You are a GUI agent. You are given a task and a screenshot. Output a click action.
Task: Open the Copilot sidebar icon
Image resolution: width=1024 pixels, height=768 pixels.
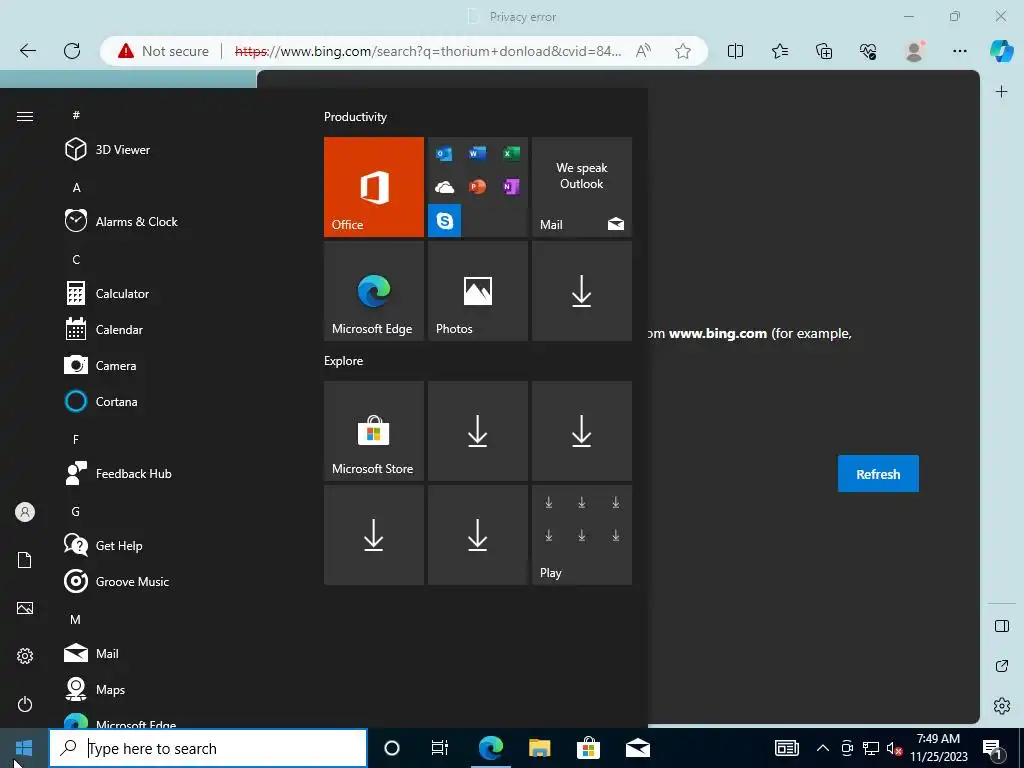1001,51
